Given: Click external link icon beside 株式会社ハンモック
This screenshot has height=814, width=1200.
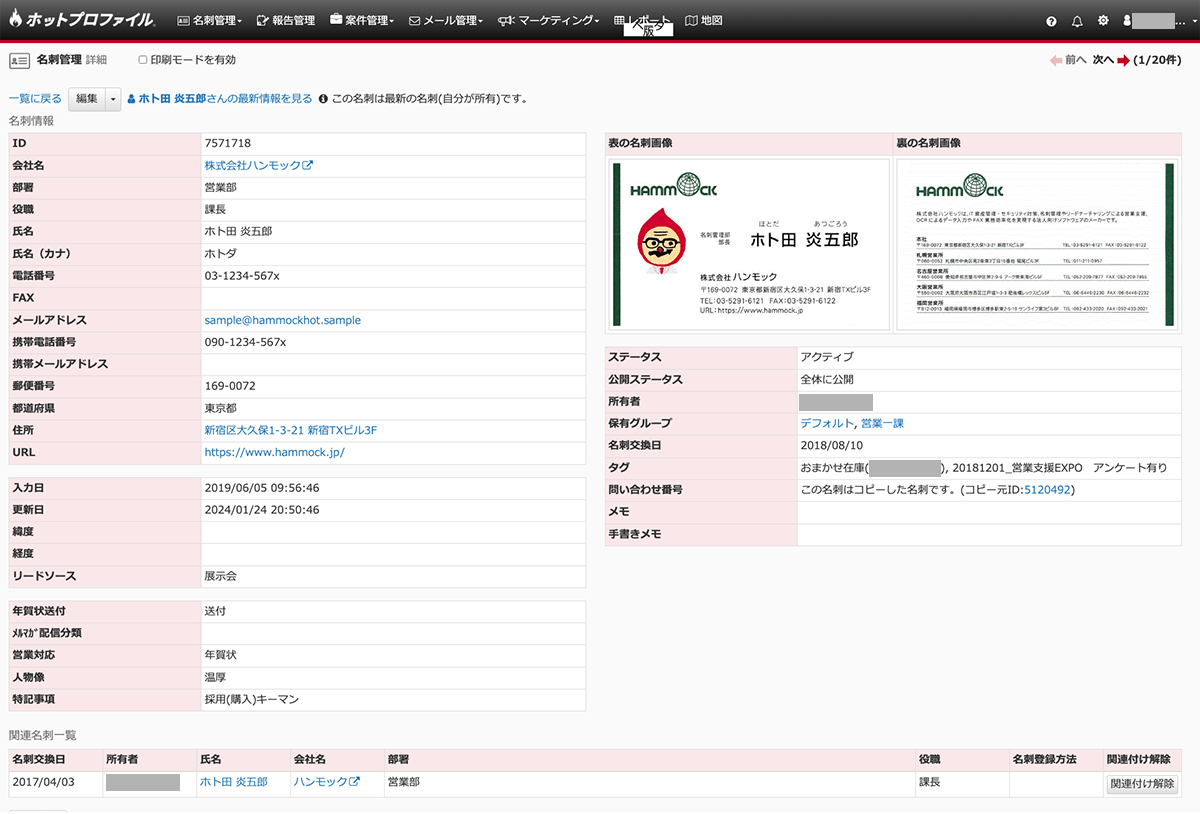Looking at the screenshot, I should click(308, 165).
